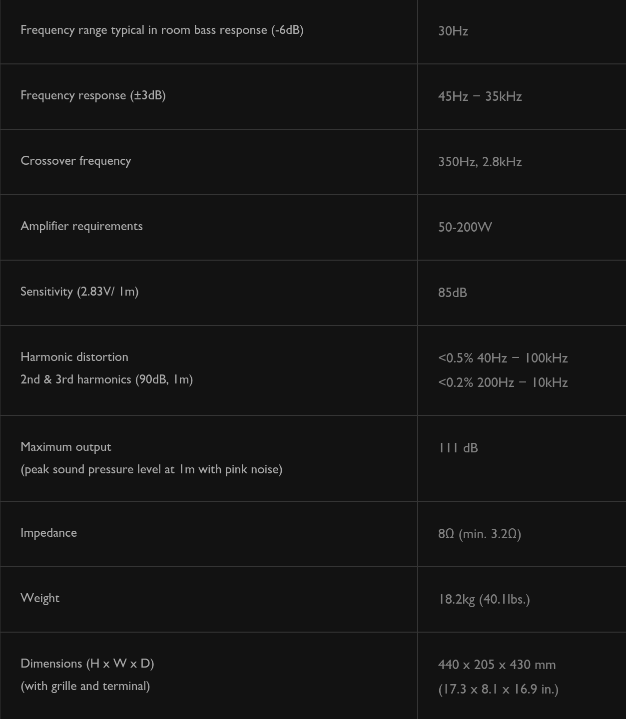The height and width of the screenshot is (719, 626).
Task: Click the Sensitivity (2.83V/1m) label
Action: pos(80,291)
